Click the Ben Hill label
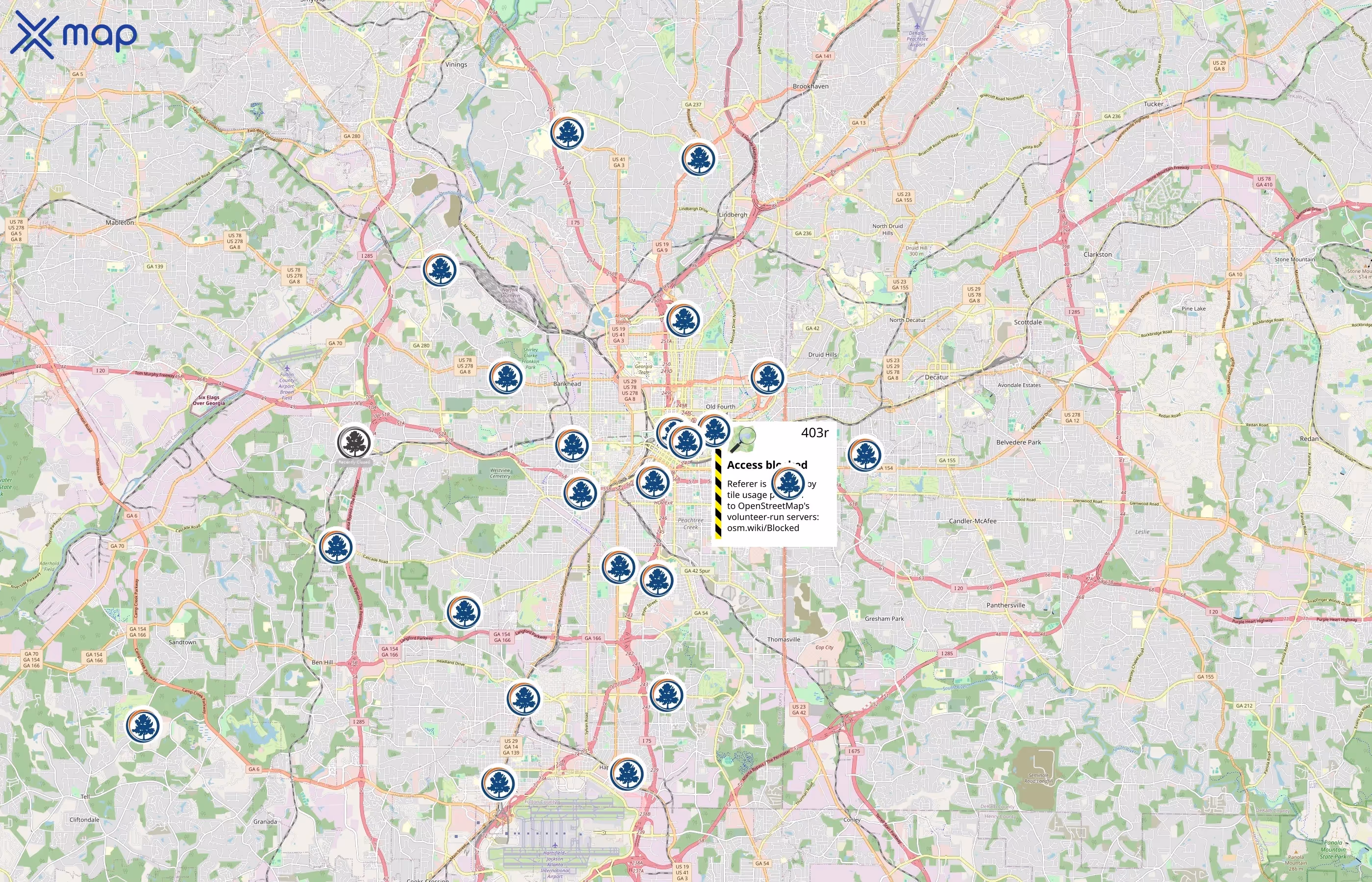The height and width of the screenshot is (882, 1372). 322,662
